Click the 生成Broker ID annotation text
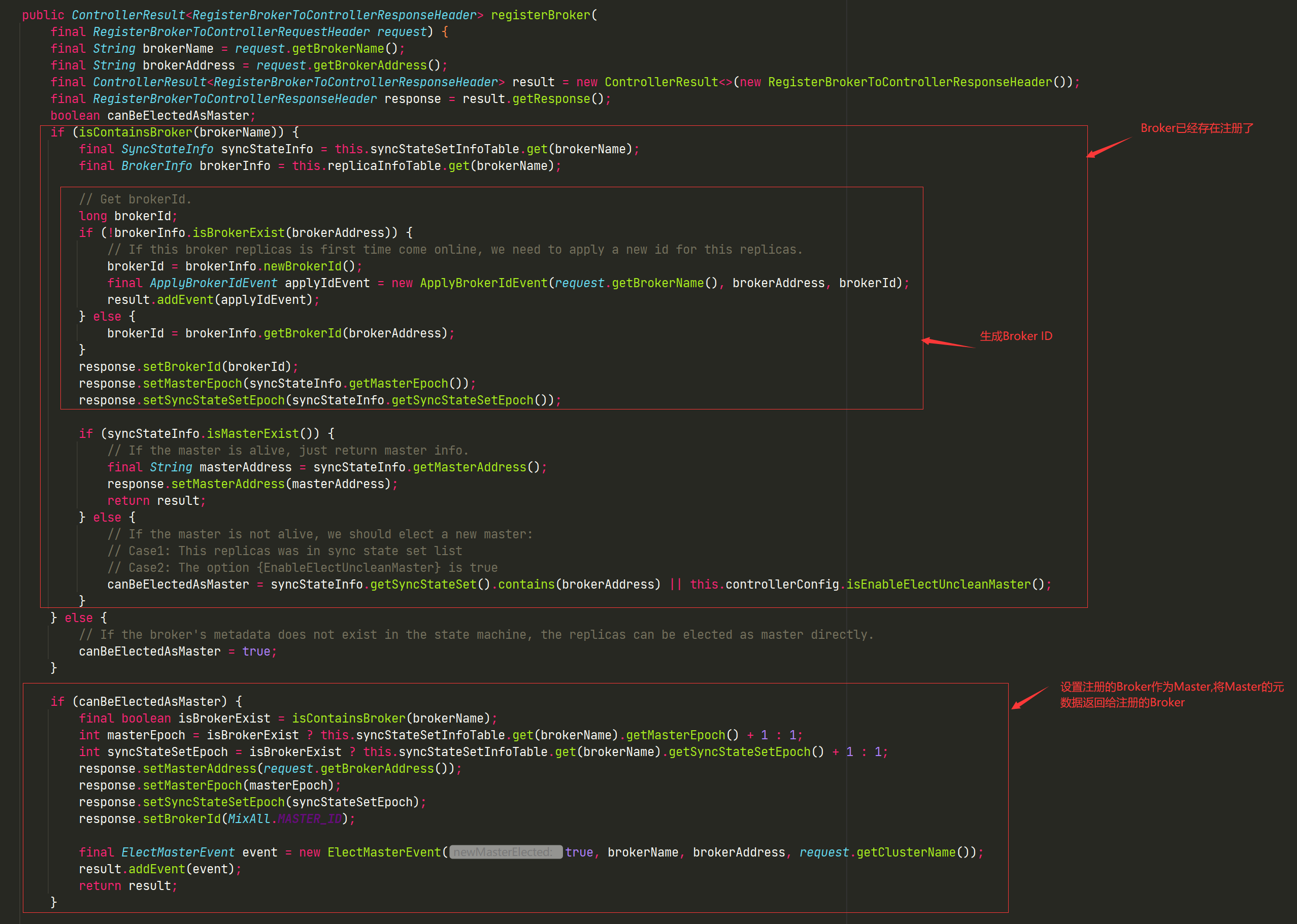Screen dimensions: 1297x924 pos(1015,336)
